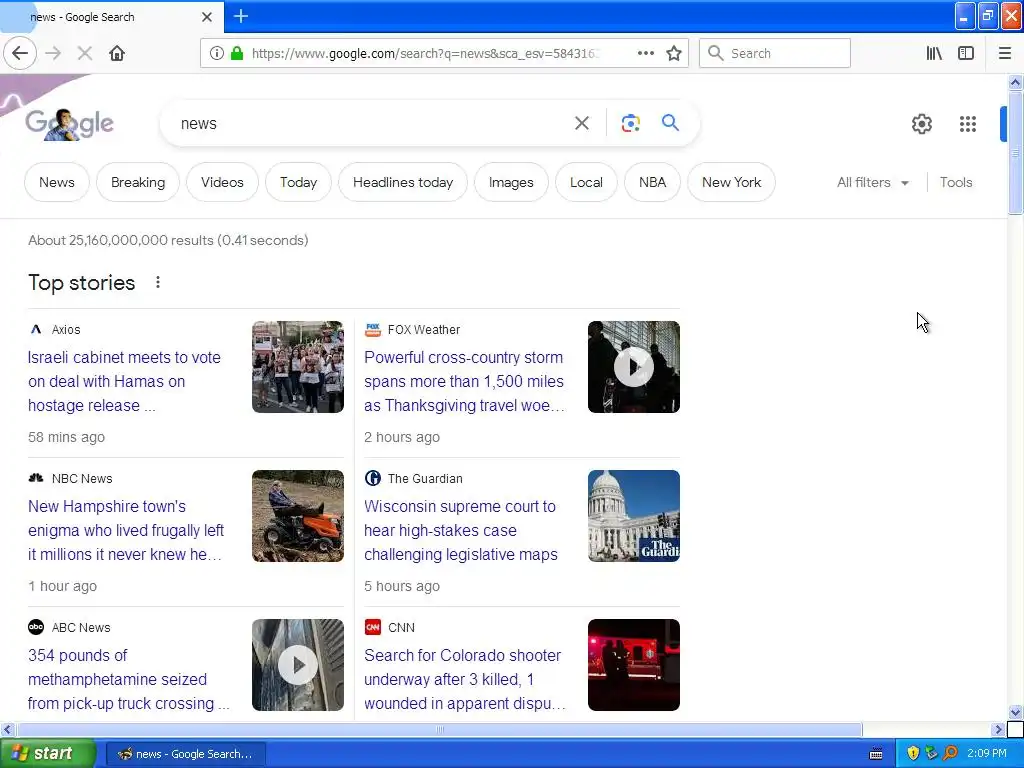
Task: Click the horizontal scrollbar left arrow
Action: coord(7,729)
